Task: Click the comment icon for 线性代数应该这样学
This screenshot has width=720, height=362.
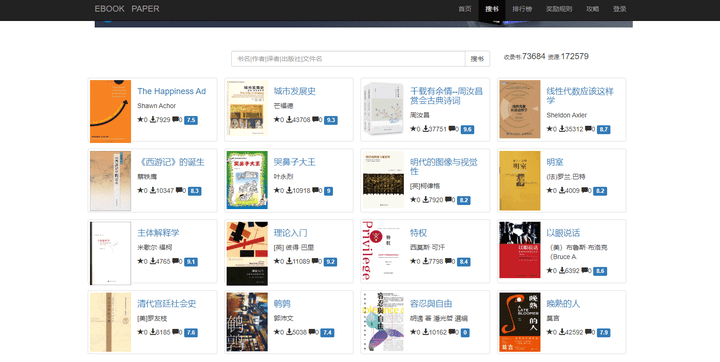Action: (586, 129)
